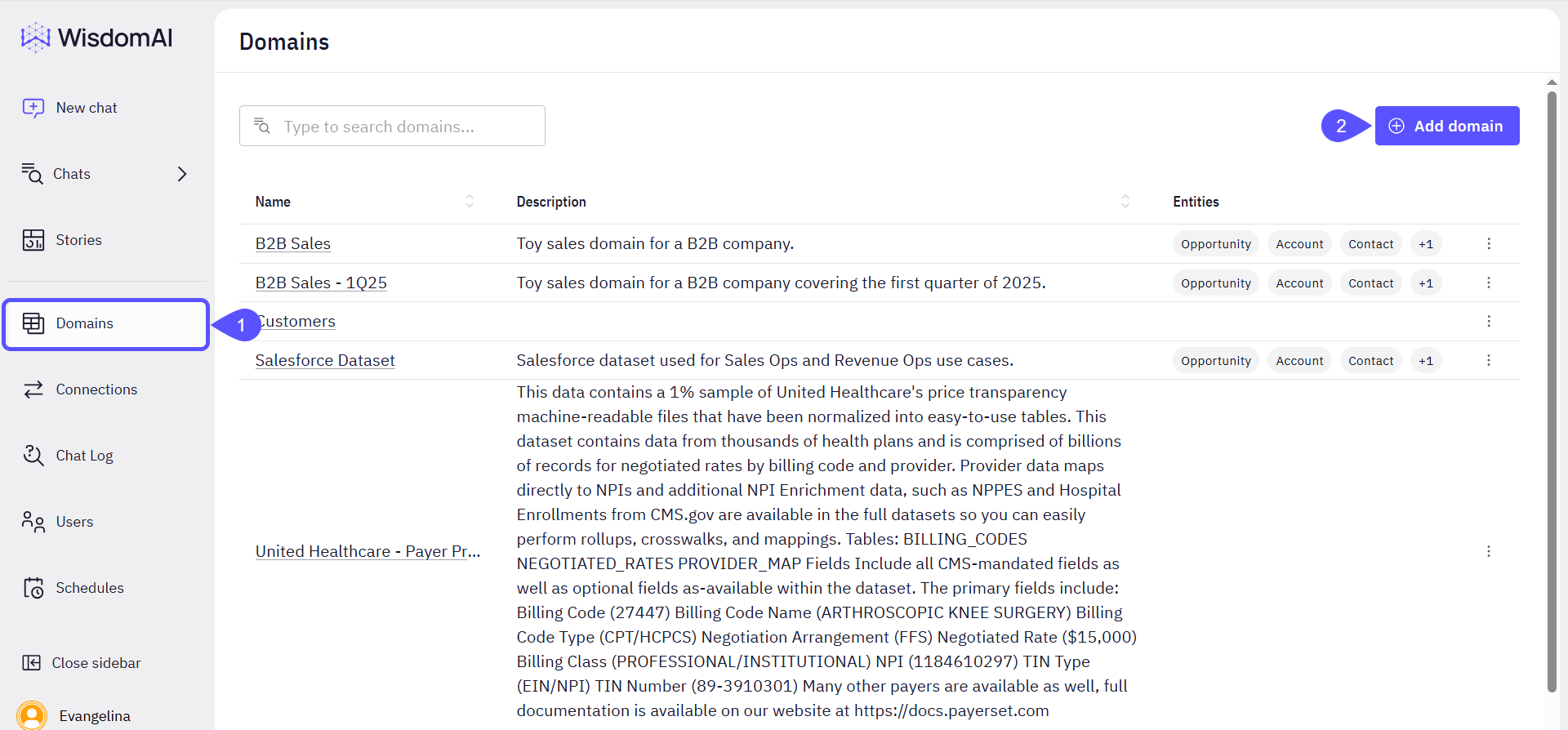
Task: Open the options menu for B2B Sales row
Action: pos(1489,244)
